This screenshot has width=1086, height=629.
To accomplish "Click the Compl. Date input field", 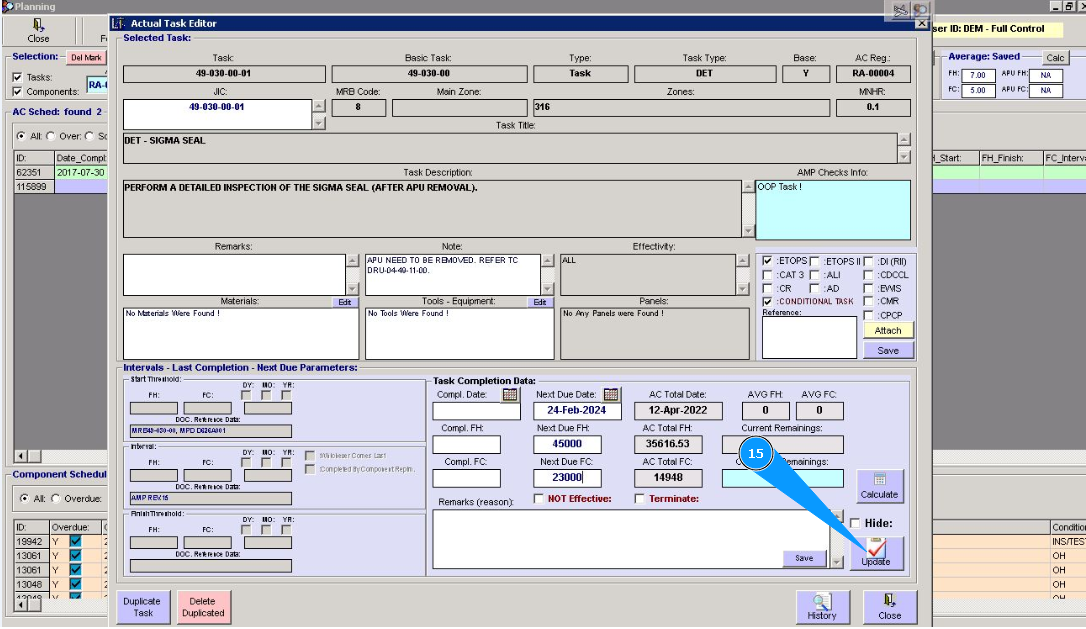I will tap(477, 411).
